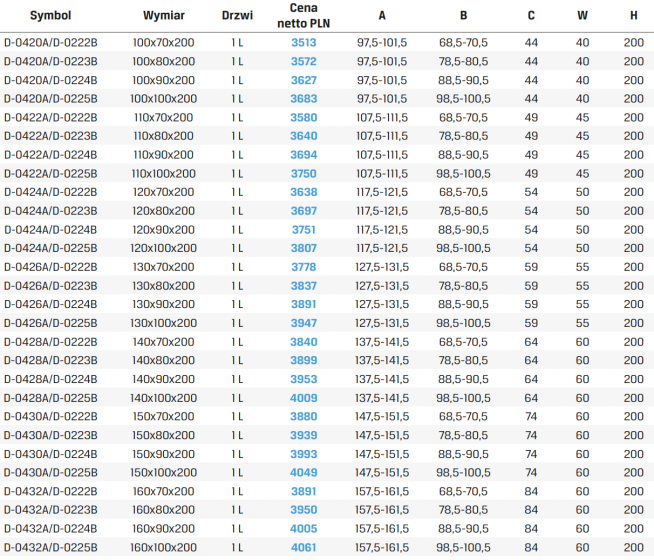Select symbol D-0426A/D-0223B
Image resolution: width=654 pixels, height=560 pixels.
pyautogui.click(x=50, y=286)
